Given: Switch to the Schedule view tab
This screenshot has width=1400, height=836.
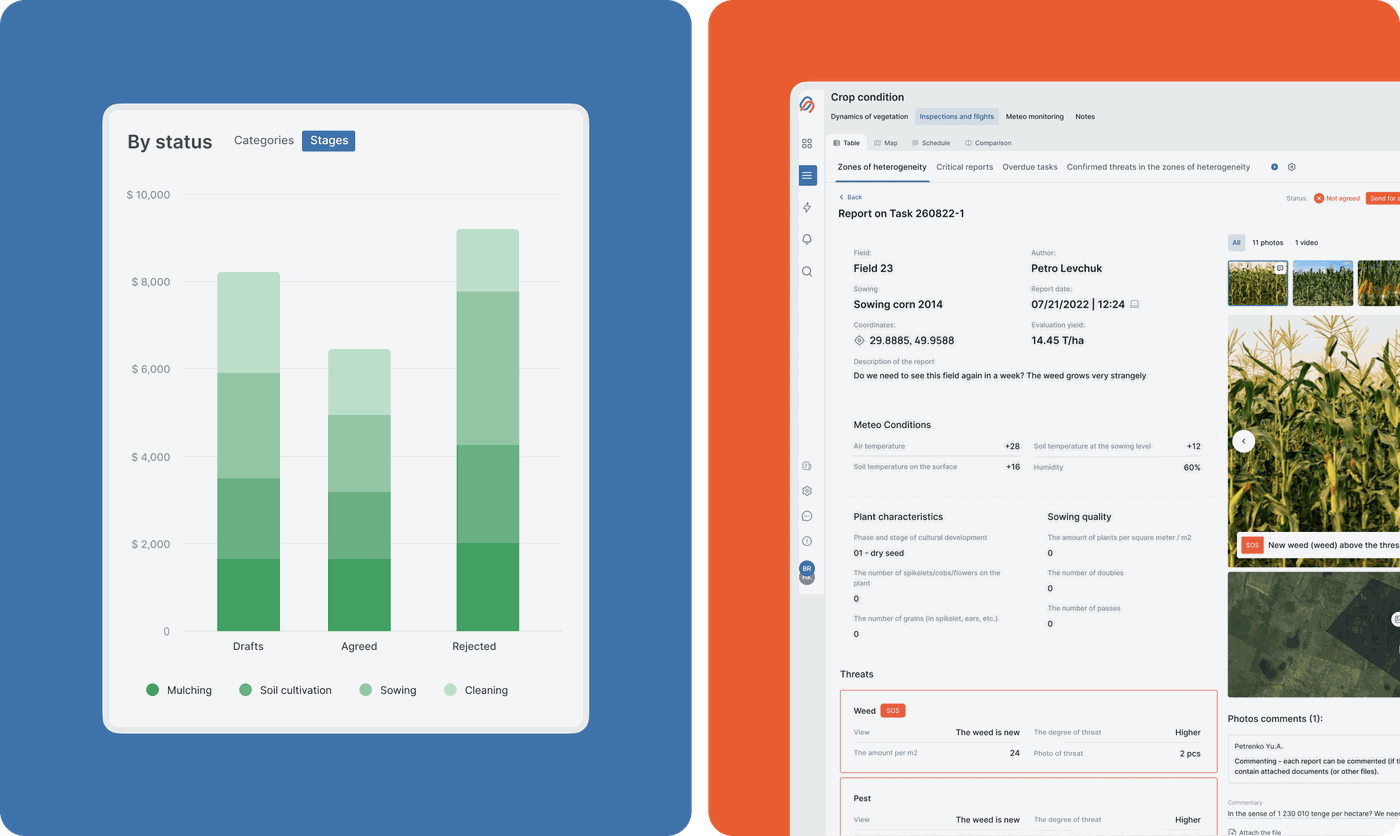Looking at the screenshot, I should pyautogui.click(x=931, y=143).
